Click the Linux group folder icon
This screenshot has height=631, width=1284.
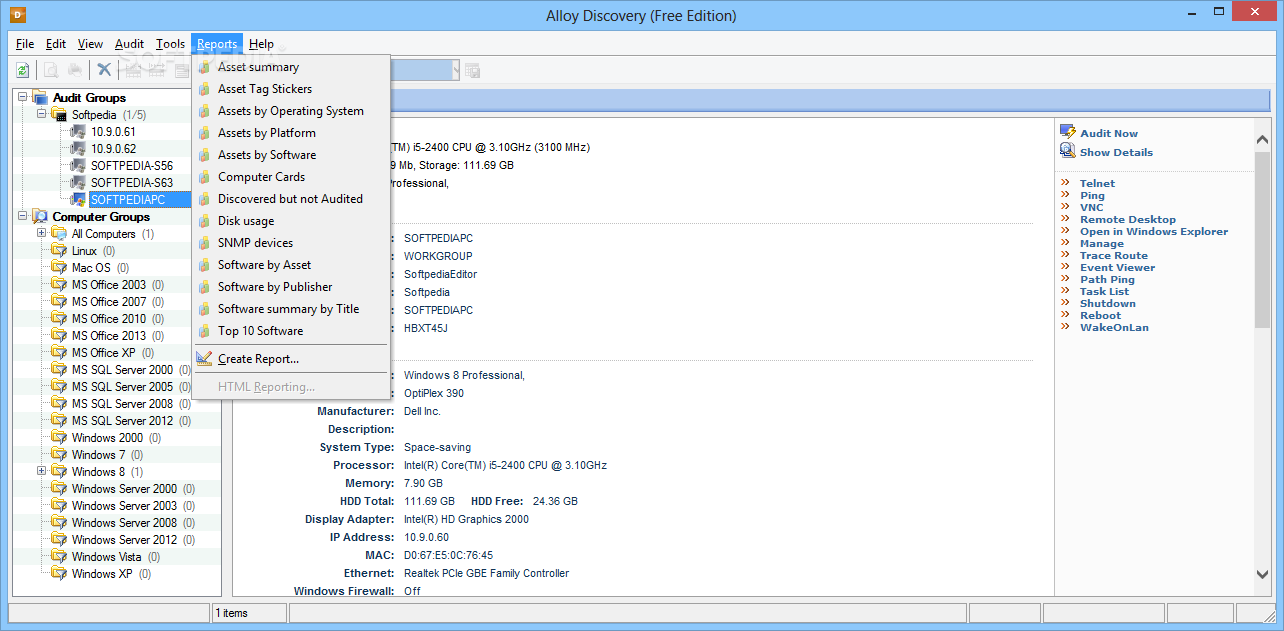coord(59,251)
